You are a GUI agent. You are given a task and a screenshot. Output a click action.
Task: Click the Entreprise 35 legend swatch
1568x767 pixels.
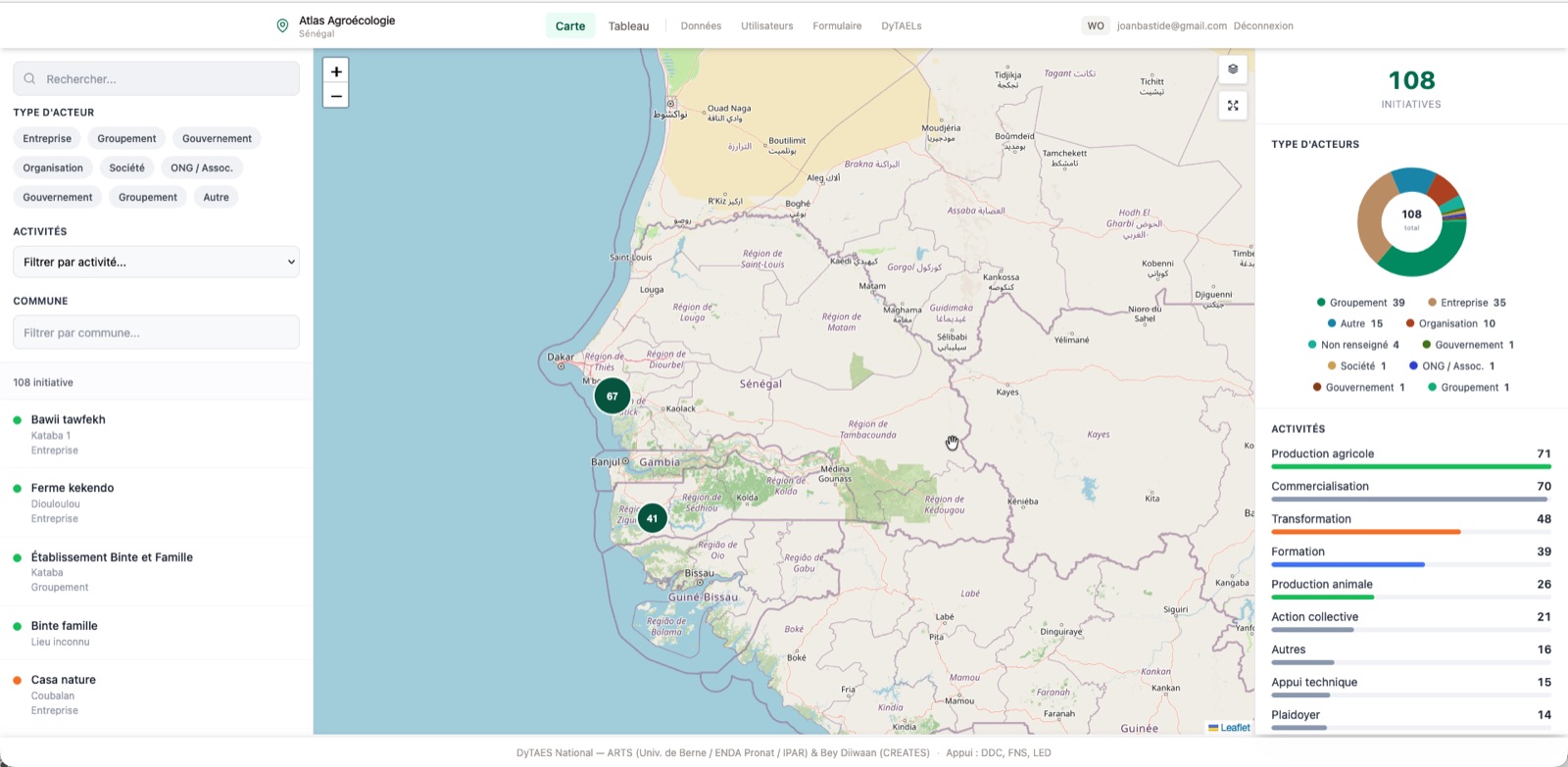pyautogui.click(x=1432, y=303)
